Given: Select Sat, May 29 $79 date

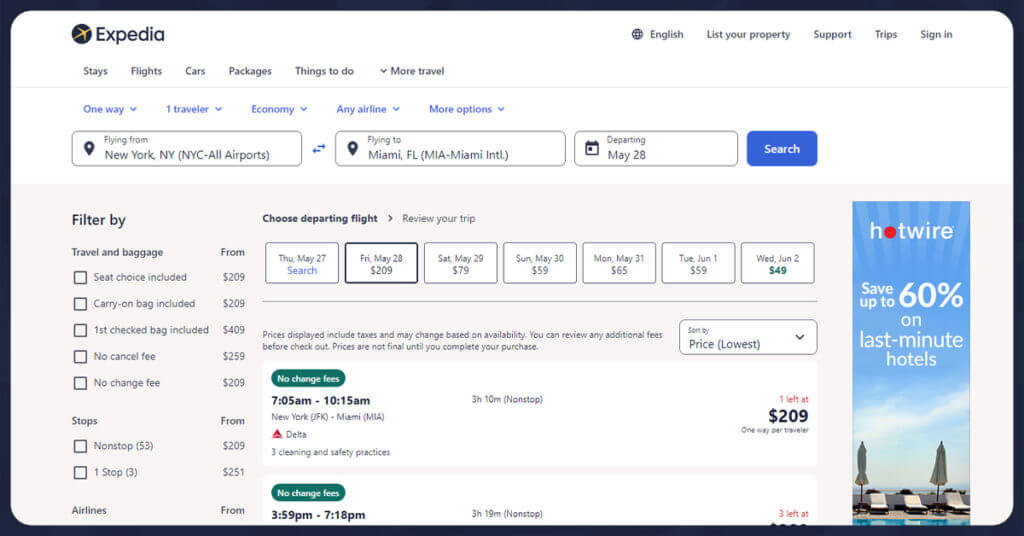Looking at the screenshot, I should coord(460,263).
